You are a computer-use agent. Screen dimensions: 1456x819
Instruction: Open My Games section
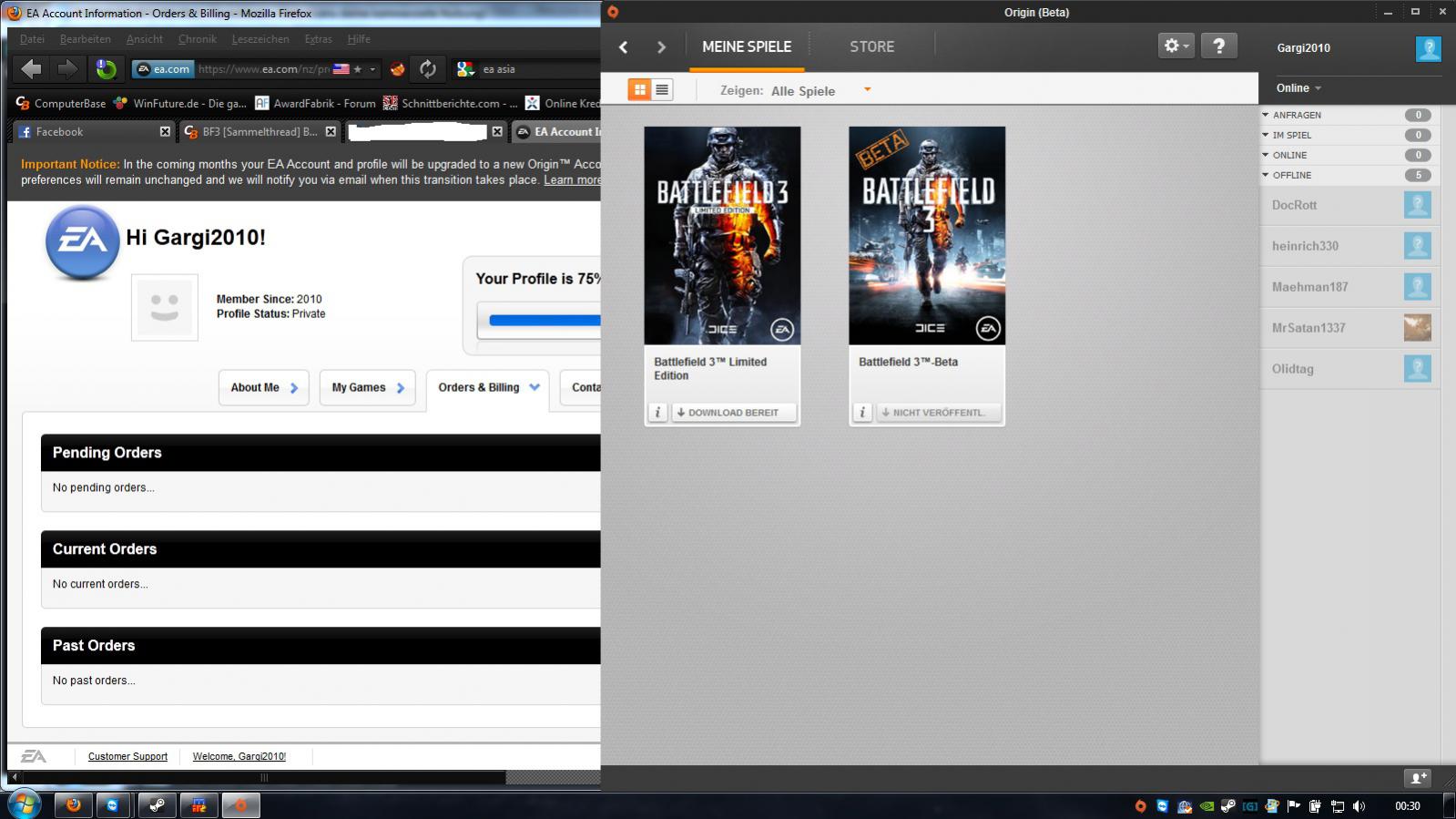click(x=367, y=387)
